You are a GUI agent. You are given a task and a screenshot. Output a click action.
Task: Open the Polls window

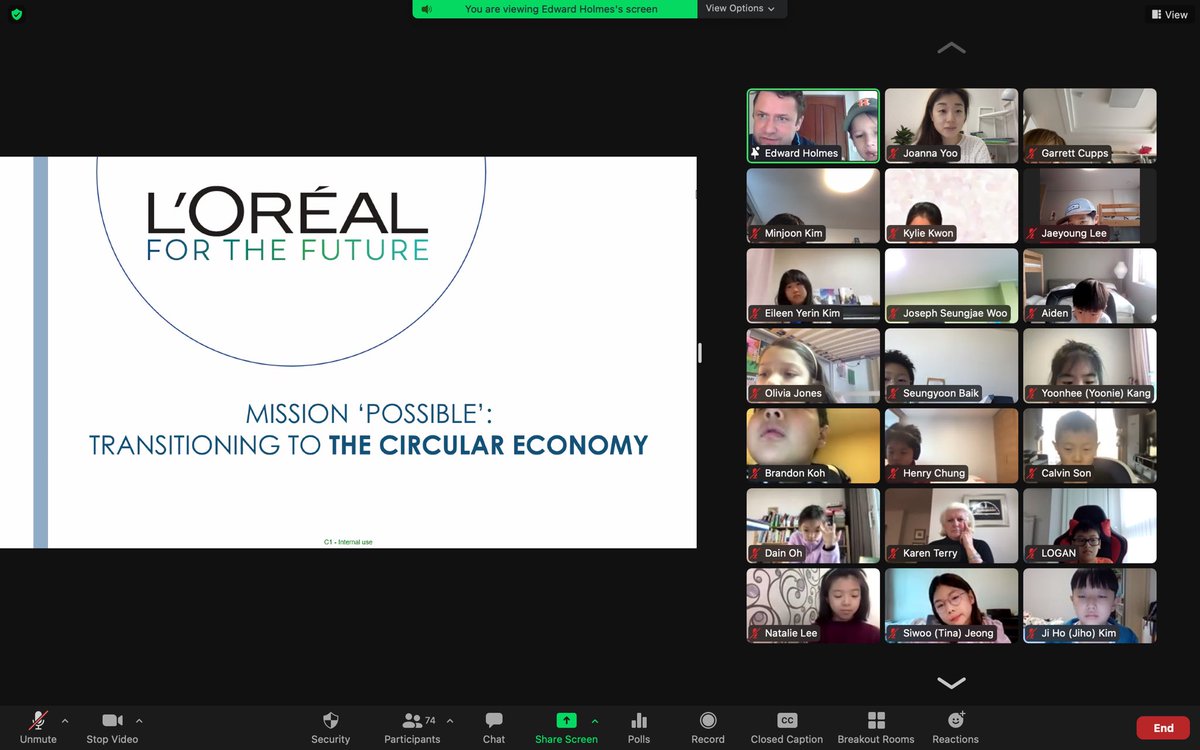639,727
